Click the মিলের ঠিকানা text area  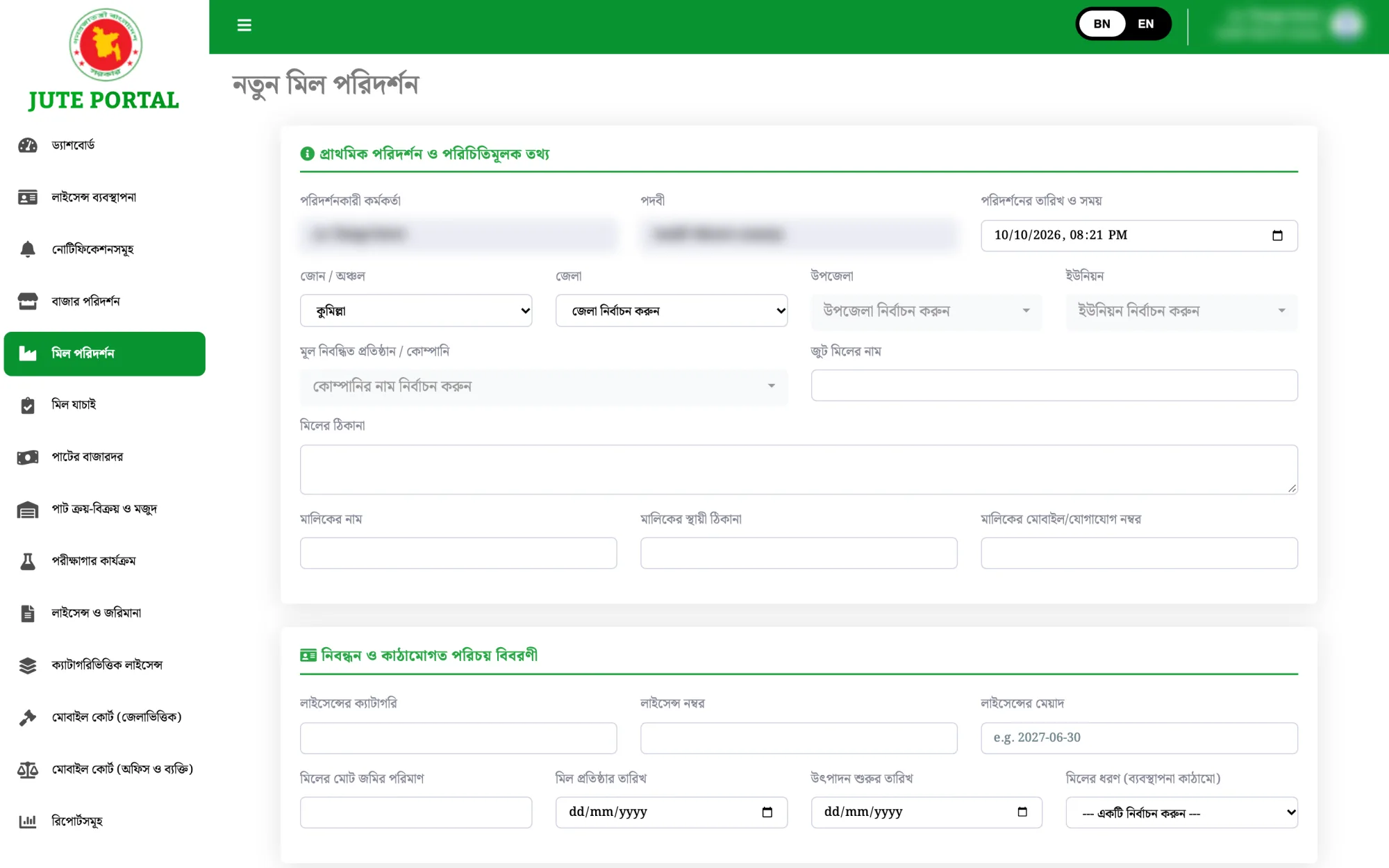point(799,469)
